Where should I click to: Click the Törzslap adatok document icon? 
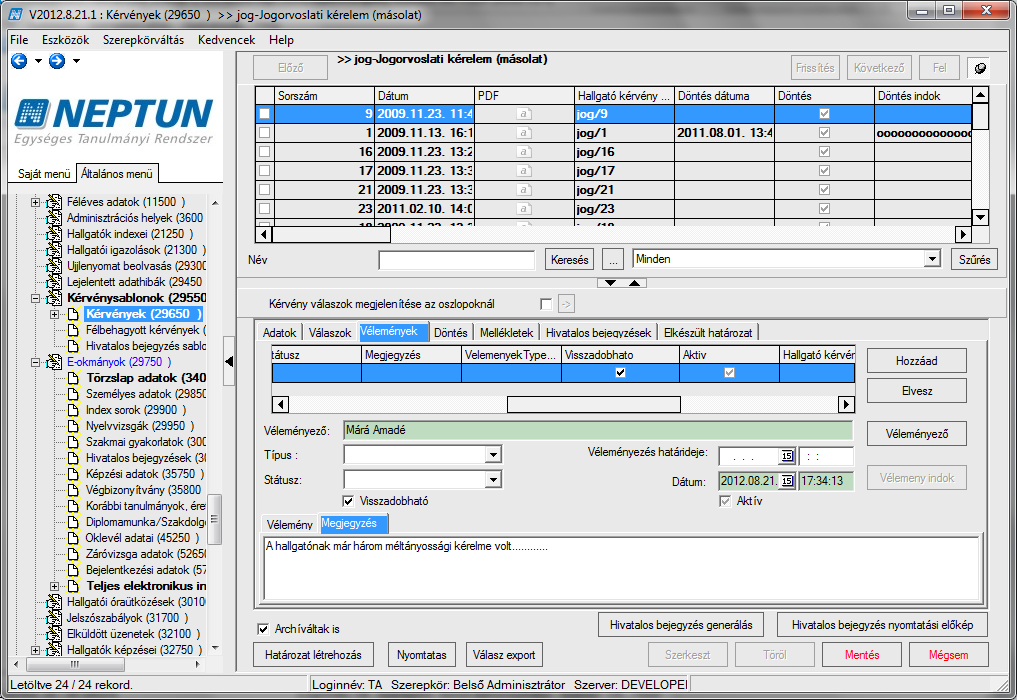click(74, 378)
